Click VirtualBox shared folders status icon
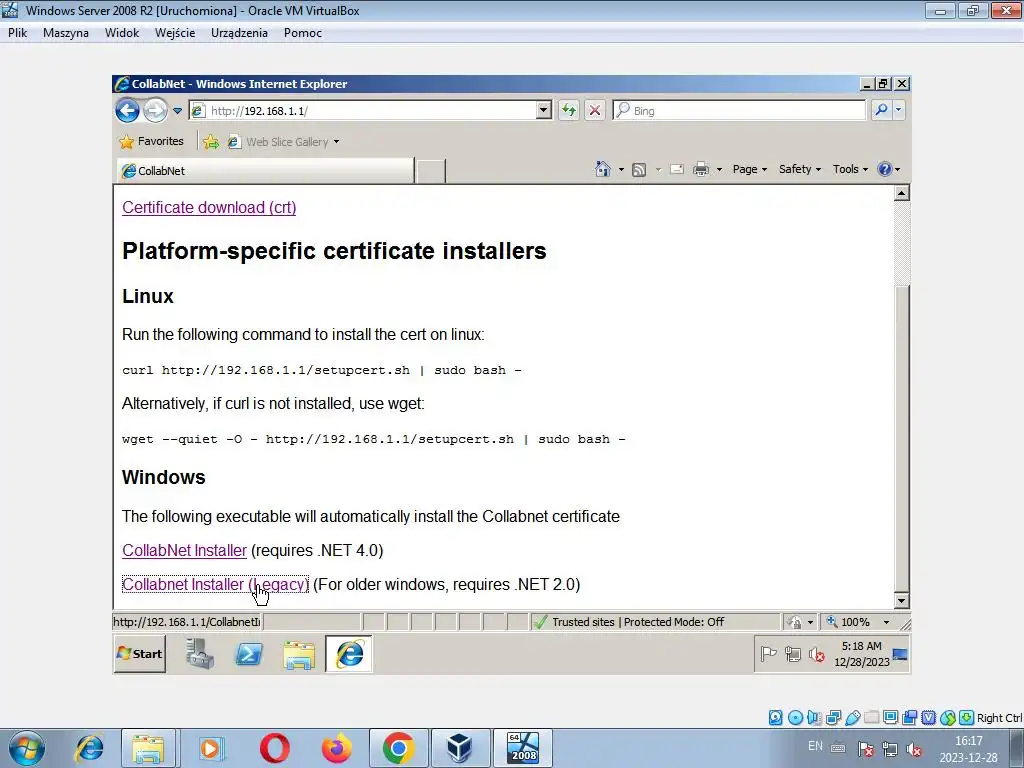The height and width of the screenshot is (768, 1024). click(x=871, y=718)
